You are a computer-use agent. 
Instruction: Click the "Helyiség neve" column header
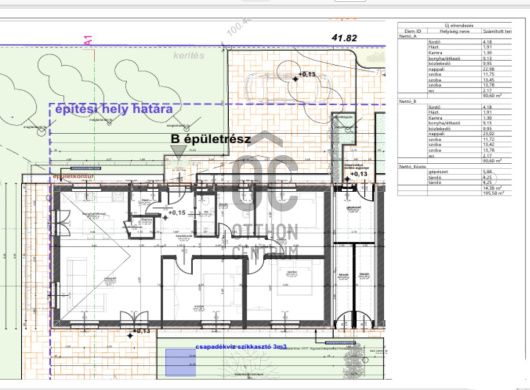tap(455, 31)
